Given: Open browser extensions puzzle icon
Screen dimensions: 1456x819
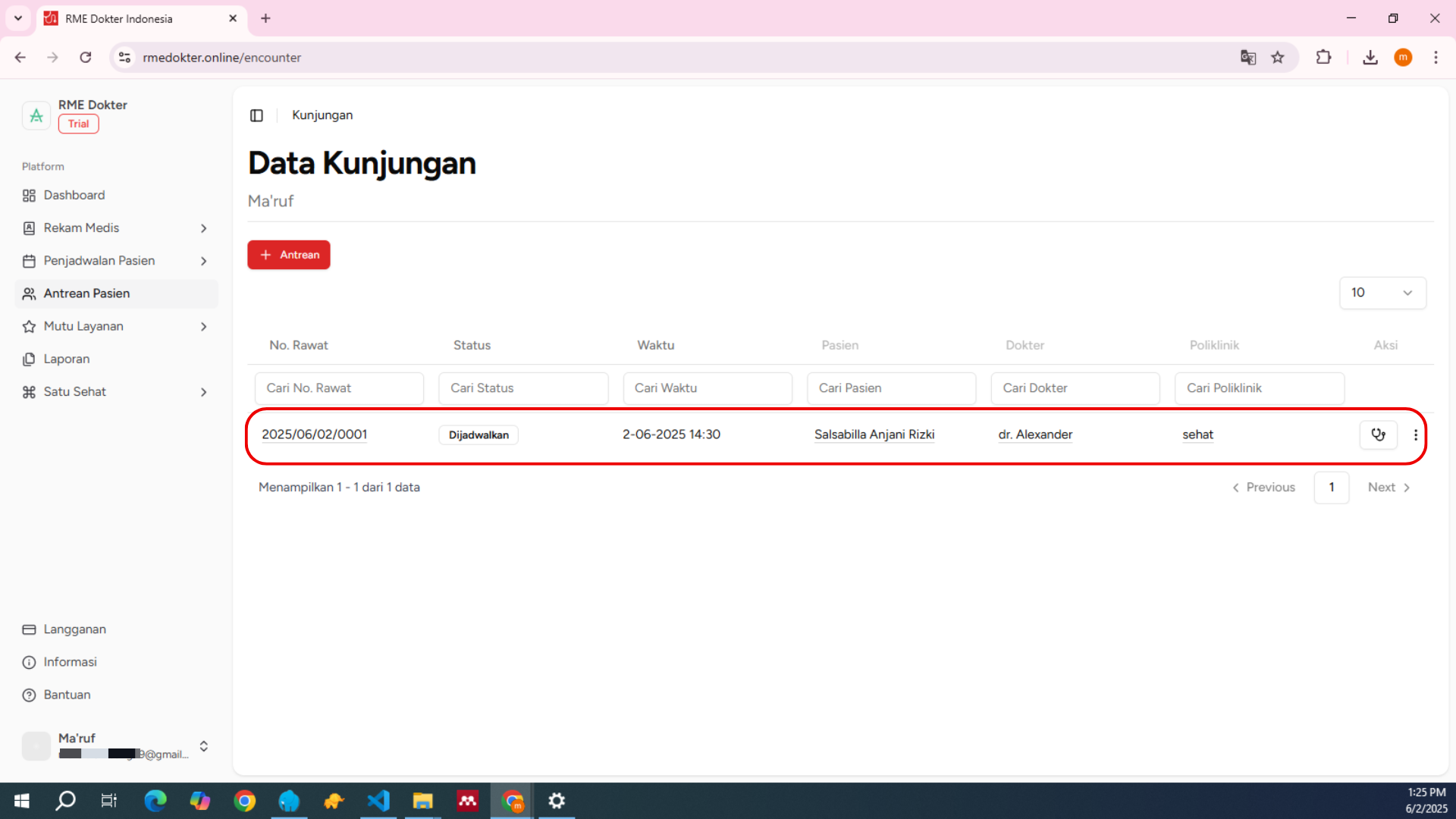Looking at the screenshot, I should pyautogui.click(x=1323, y=58).
